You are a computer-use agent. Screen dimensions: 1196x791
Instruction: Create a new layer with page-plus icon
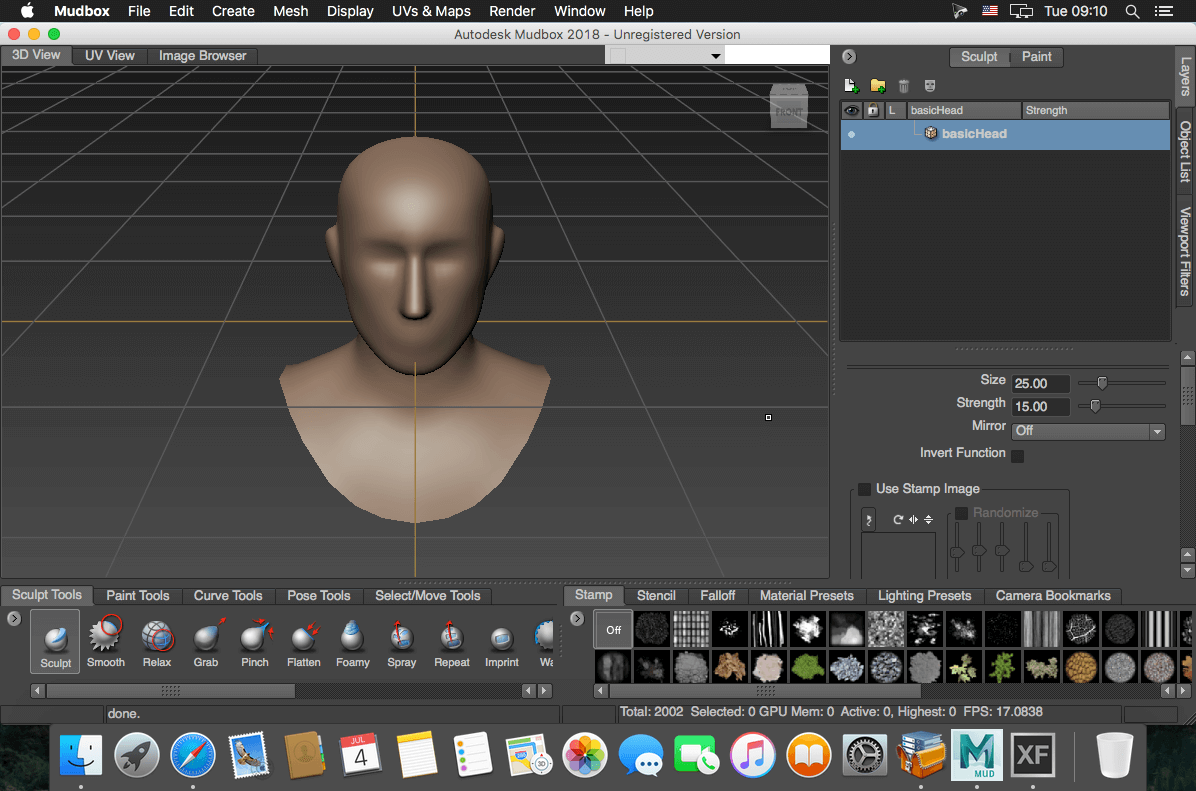[851, 85]
